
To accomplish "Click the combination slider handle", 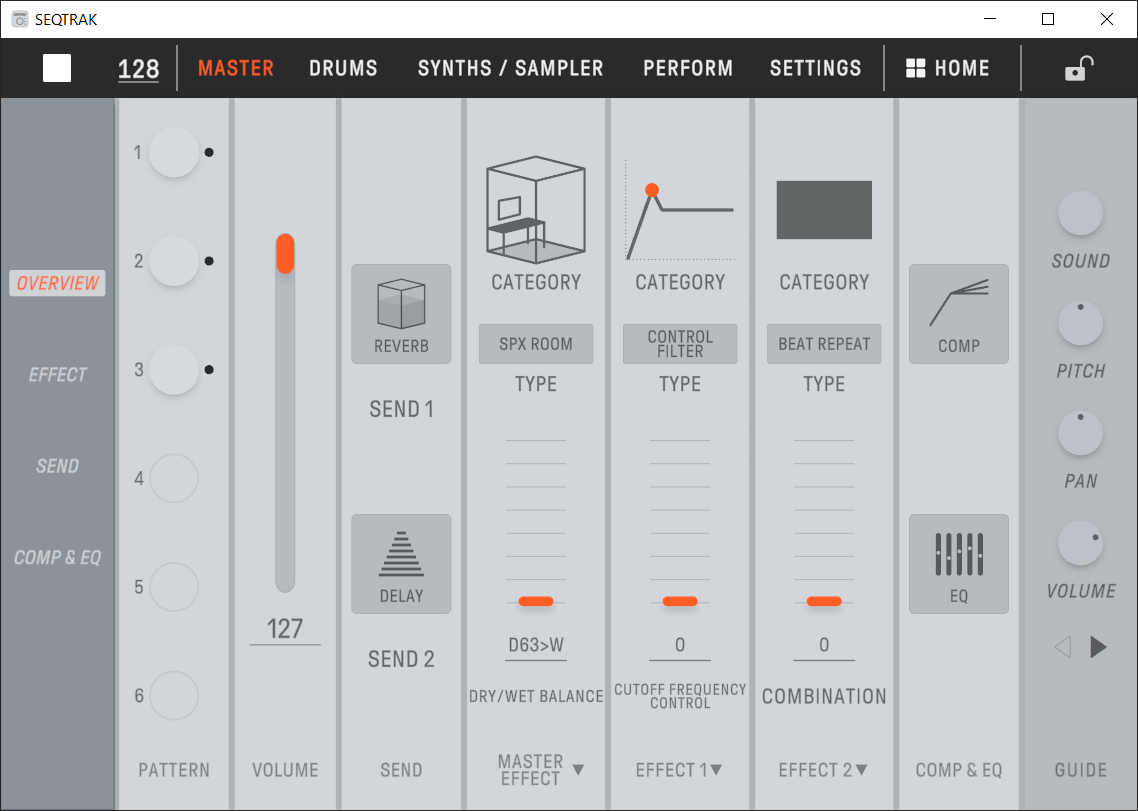I will point(824,601).
